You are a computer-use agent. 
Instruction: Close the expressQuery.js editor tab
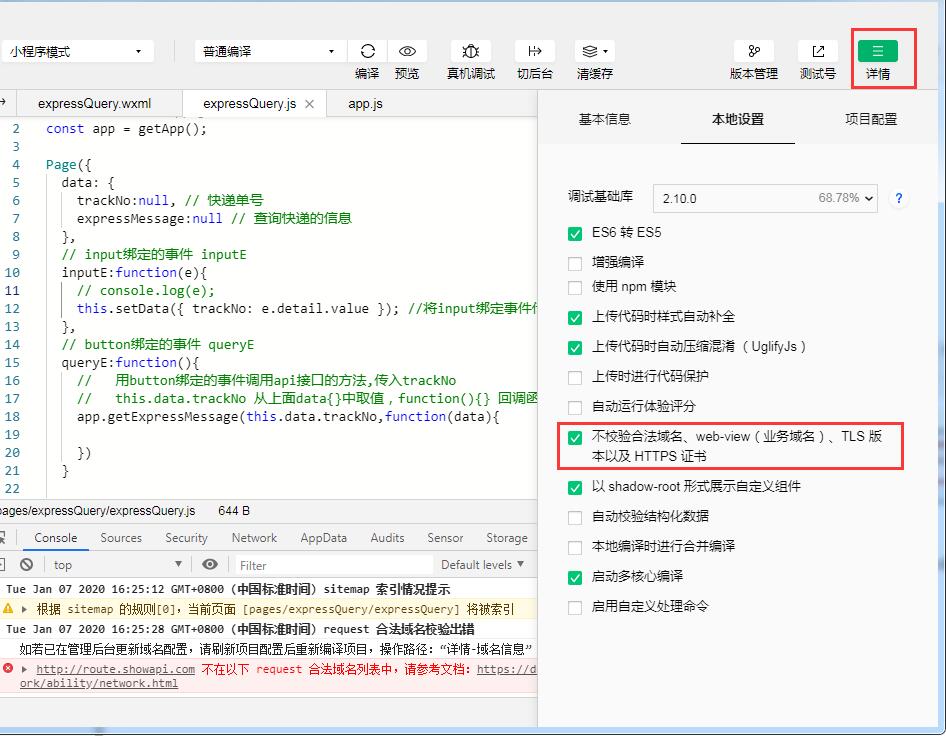tap(310, 104)
